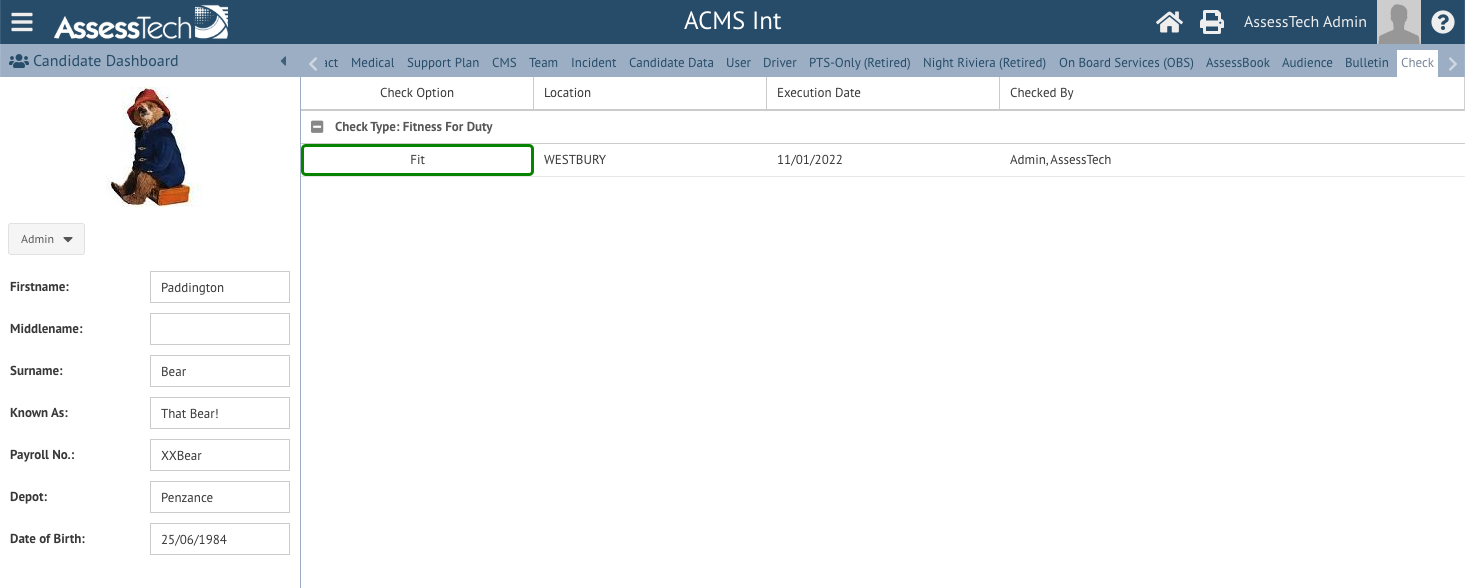Click the Date of Birth field
Image resolution: width=1465 pixels, height=588 pixels.
(219, 539)
